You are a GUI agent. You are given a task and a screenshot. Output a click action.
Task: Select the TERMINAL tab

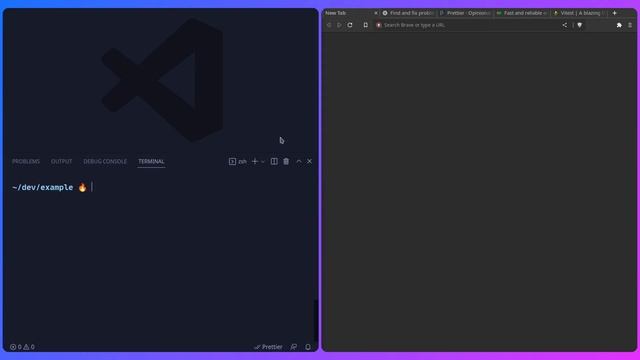click(x=151, y=162)
